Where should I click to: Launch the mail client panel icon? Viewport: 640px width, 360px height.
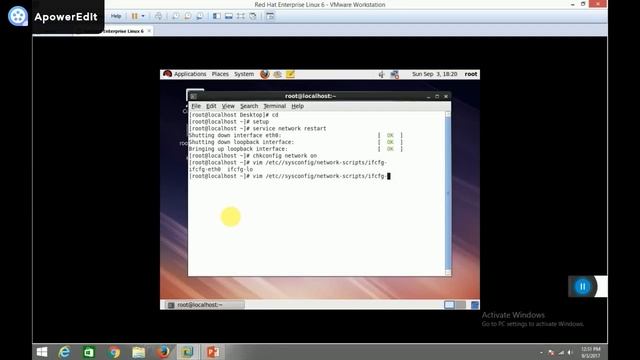click(x=278, y=74)
